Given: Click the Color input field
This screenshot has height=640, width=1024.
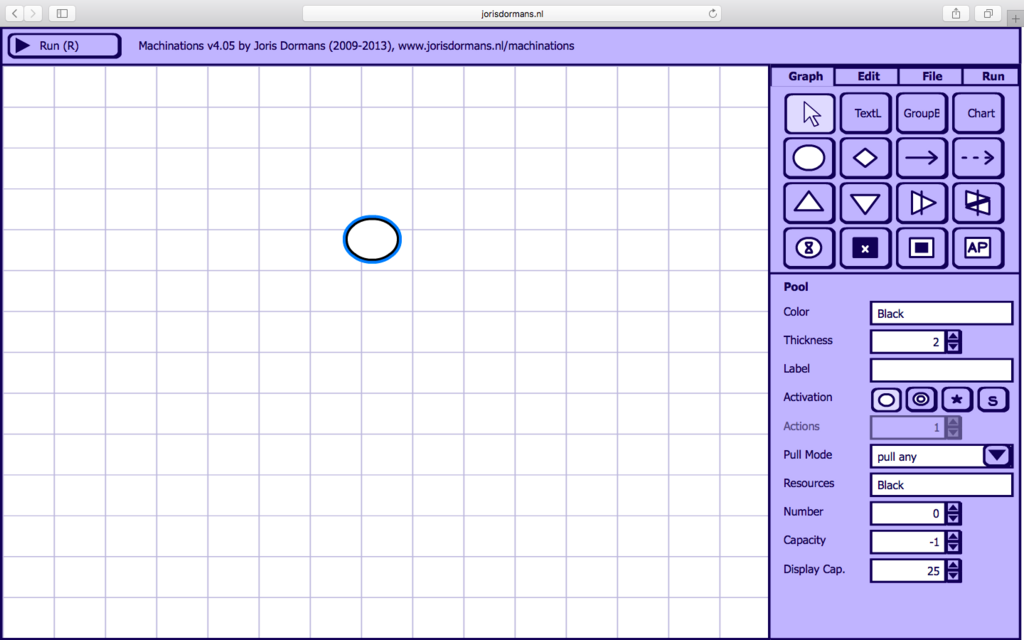Looking at the screenshot, I should (941, 313).
